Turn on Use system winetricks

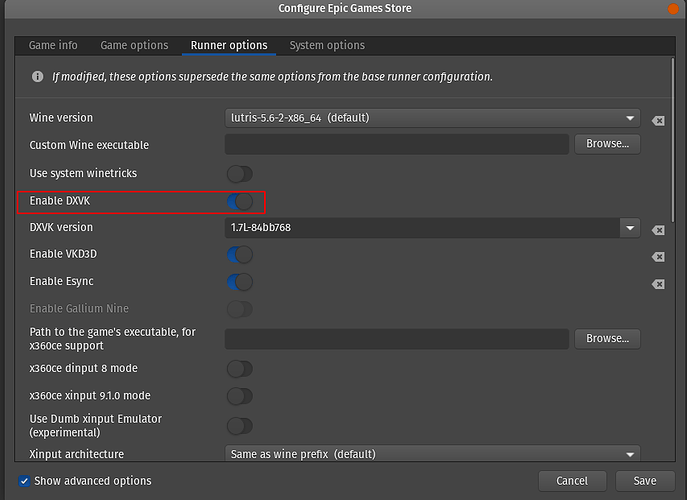(x=240, y=174)
